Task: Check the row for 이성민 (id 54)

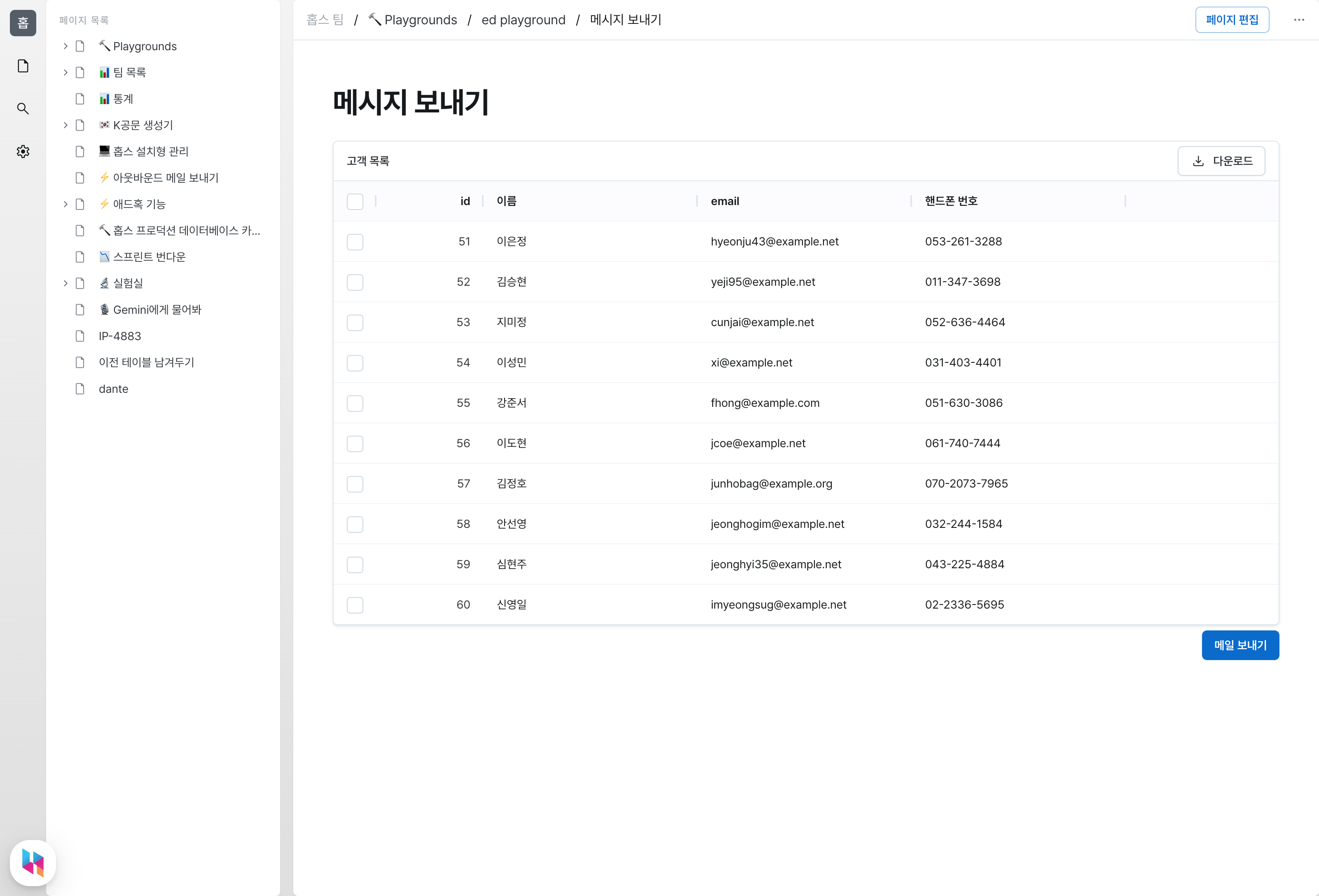Action: (355, 363)
